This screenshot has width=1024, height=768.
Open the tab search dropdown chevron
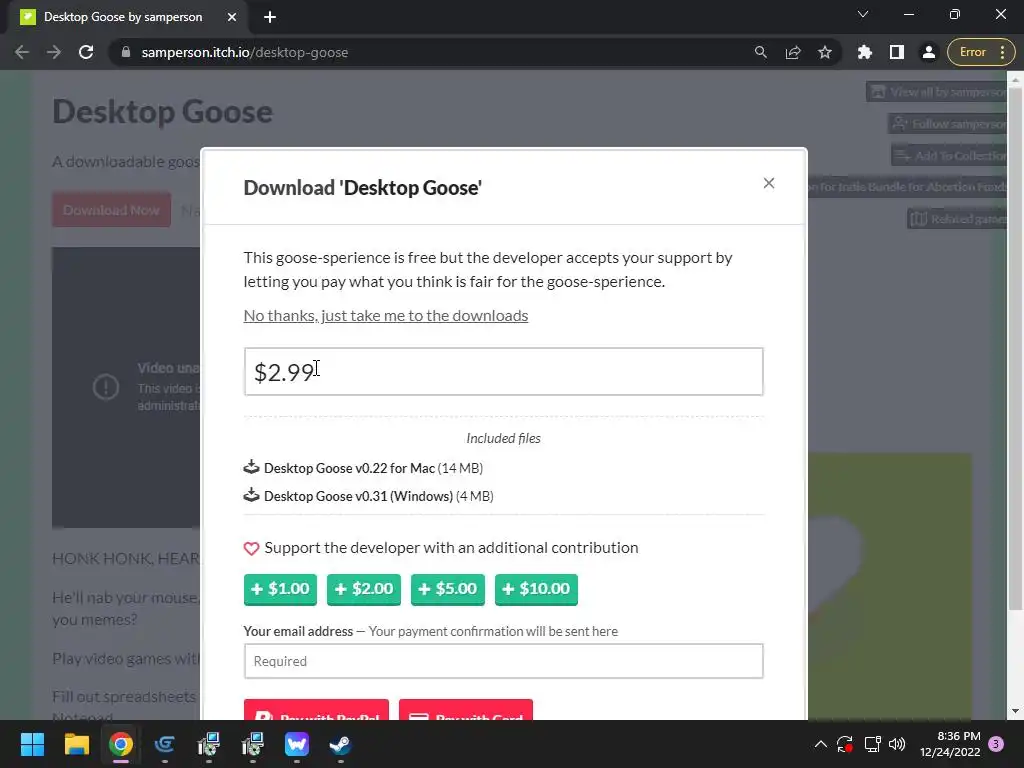tap(863, 14)
